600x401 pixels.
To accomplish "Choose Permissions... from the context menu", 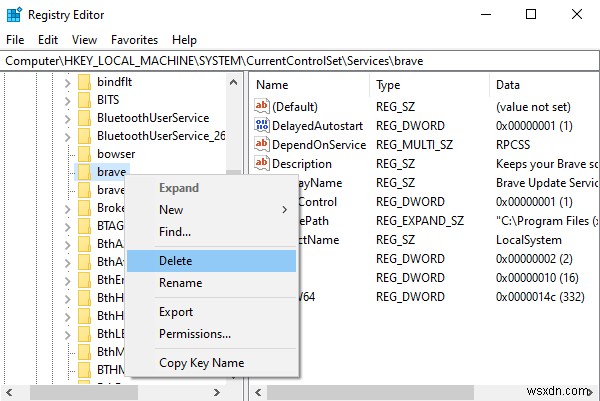I will [x=211, y=334].
